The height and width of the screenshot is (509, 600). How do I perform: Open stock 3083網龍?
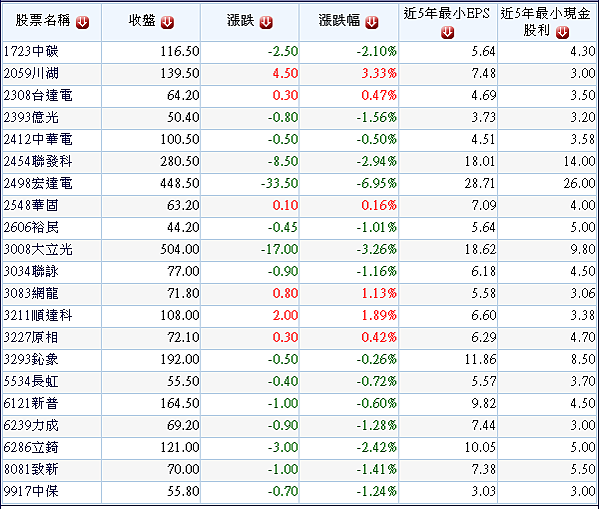31,293
